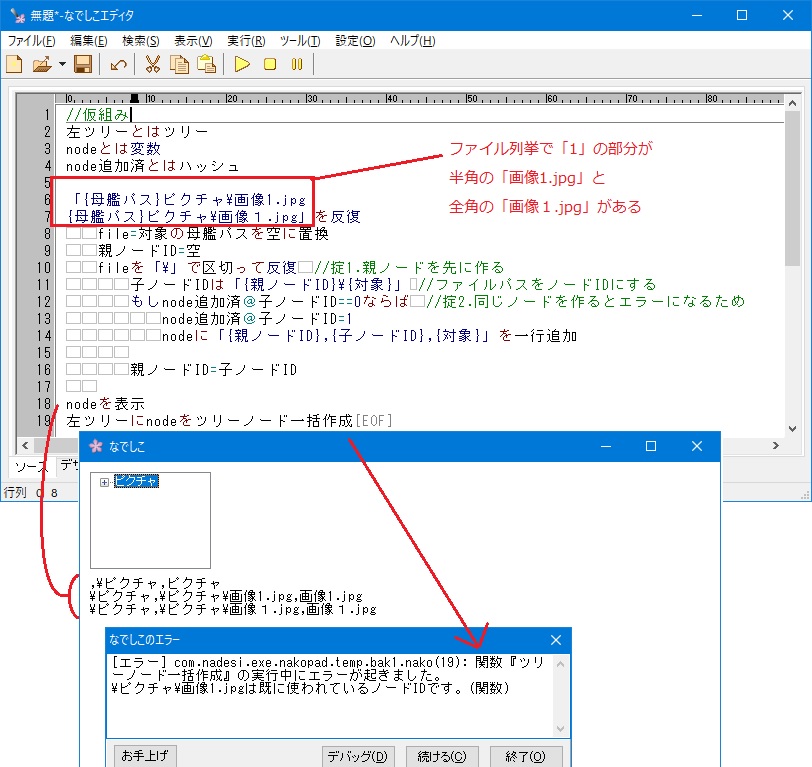This screenshot has width=812, height=767.
Task: Open the 編集(E) menu
Action: [x=89, y=40]
